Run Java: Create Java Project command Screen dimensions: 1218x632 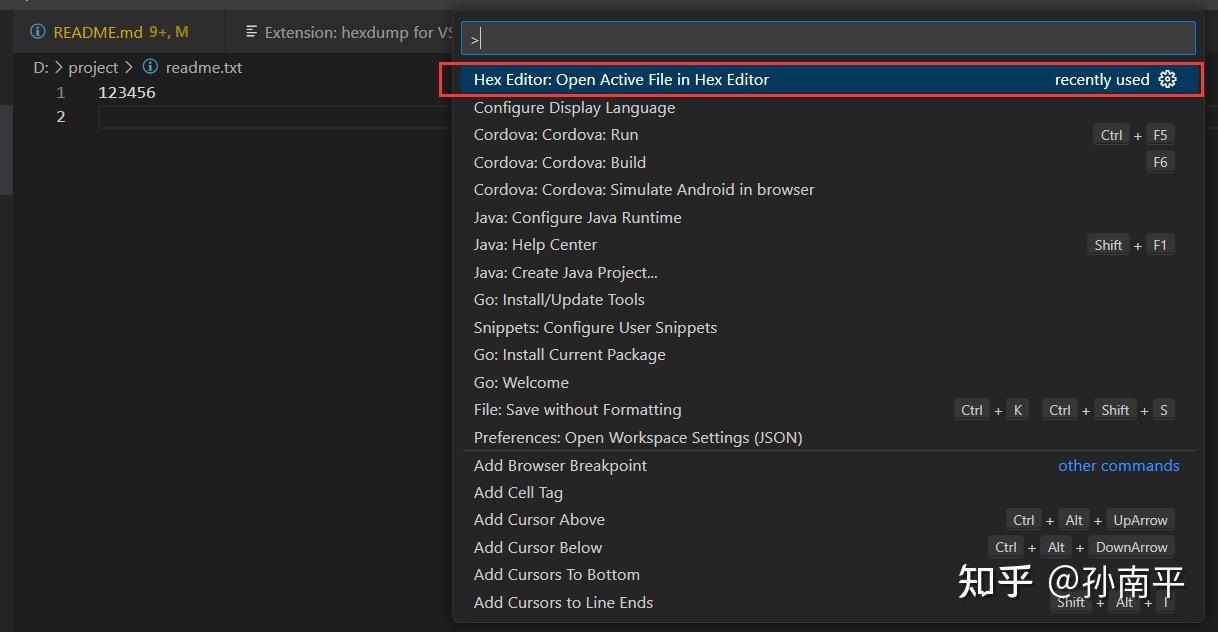[x=565, y=272]
